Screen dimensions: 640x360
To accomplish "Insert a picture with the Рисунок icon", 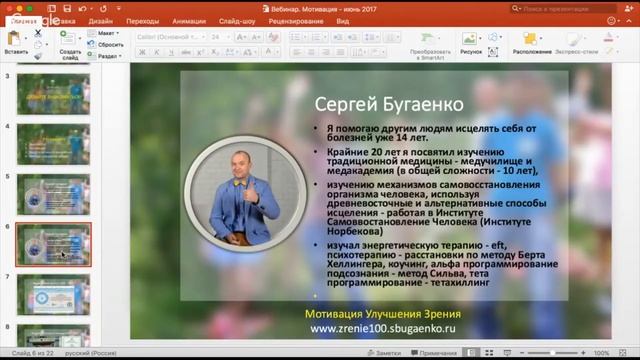I will (469, 39).
